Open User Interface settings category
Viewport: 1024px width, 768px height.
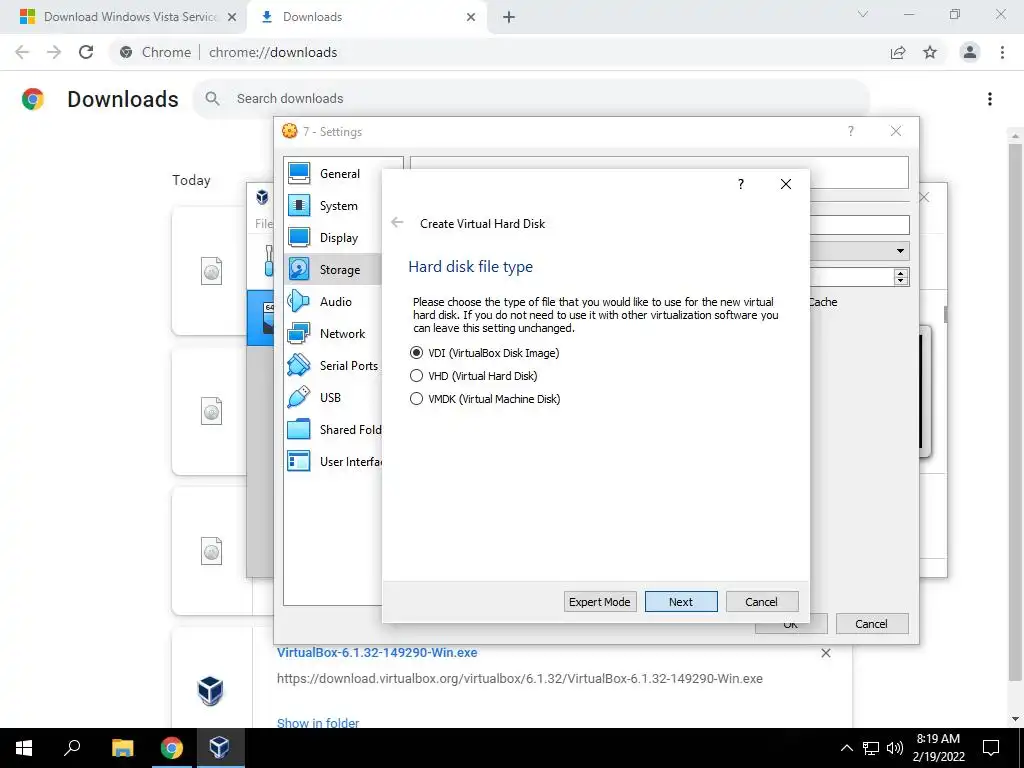(x=334, y=462)
